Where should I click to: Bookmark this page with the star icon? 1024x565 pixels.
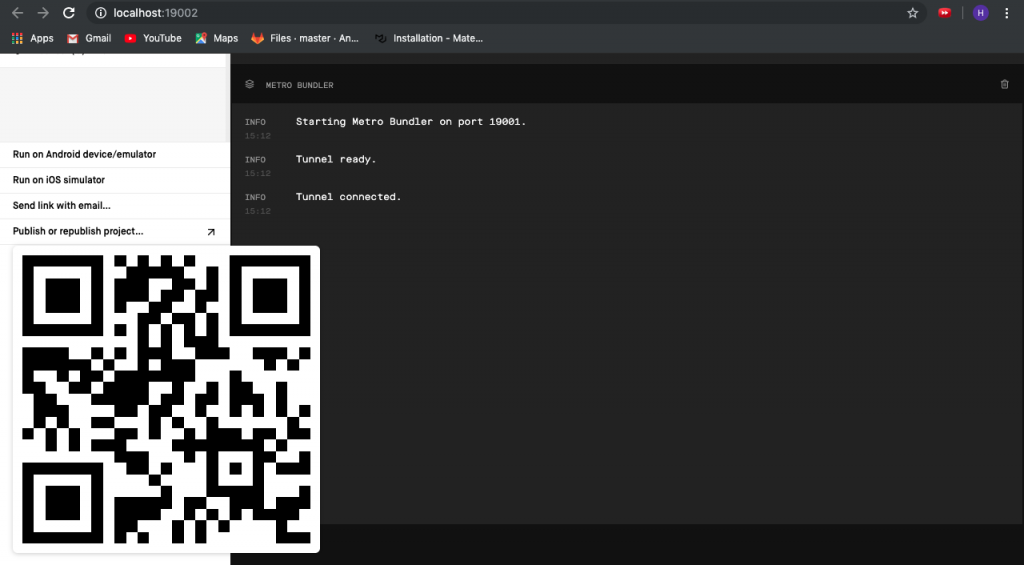pos(912,13)
